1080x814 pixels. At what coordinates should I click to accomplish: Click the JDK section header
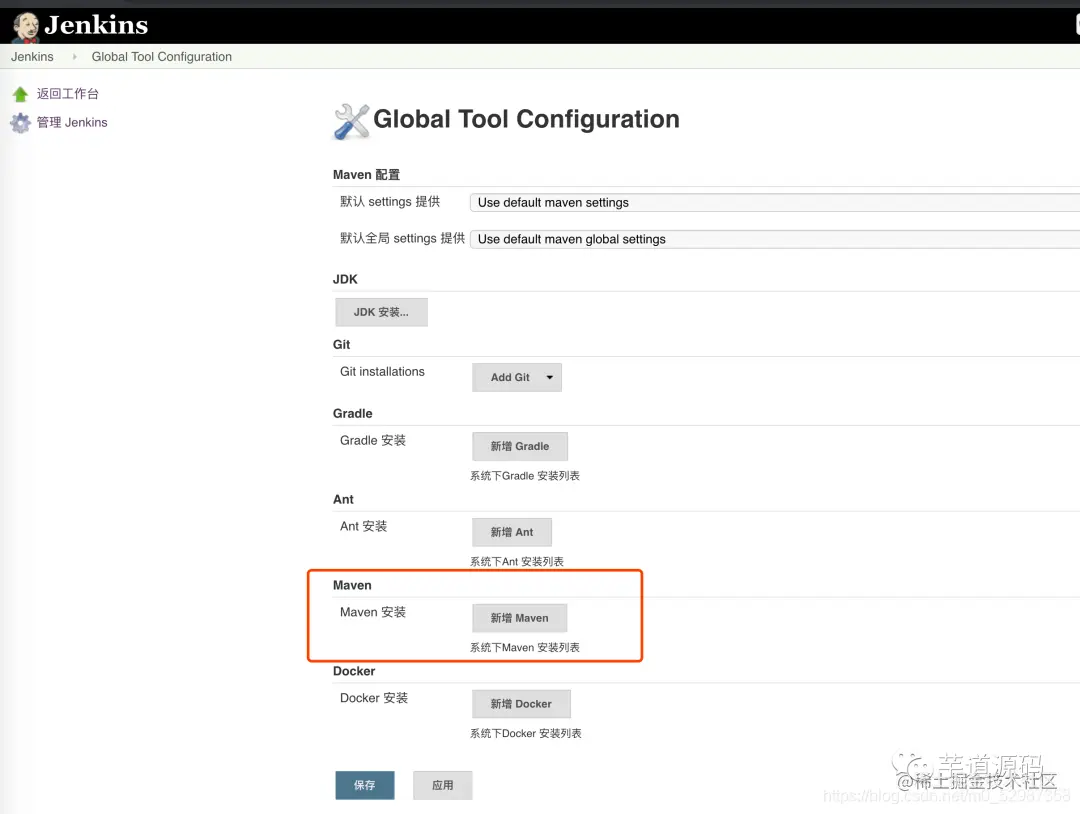point(345,279)
